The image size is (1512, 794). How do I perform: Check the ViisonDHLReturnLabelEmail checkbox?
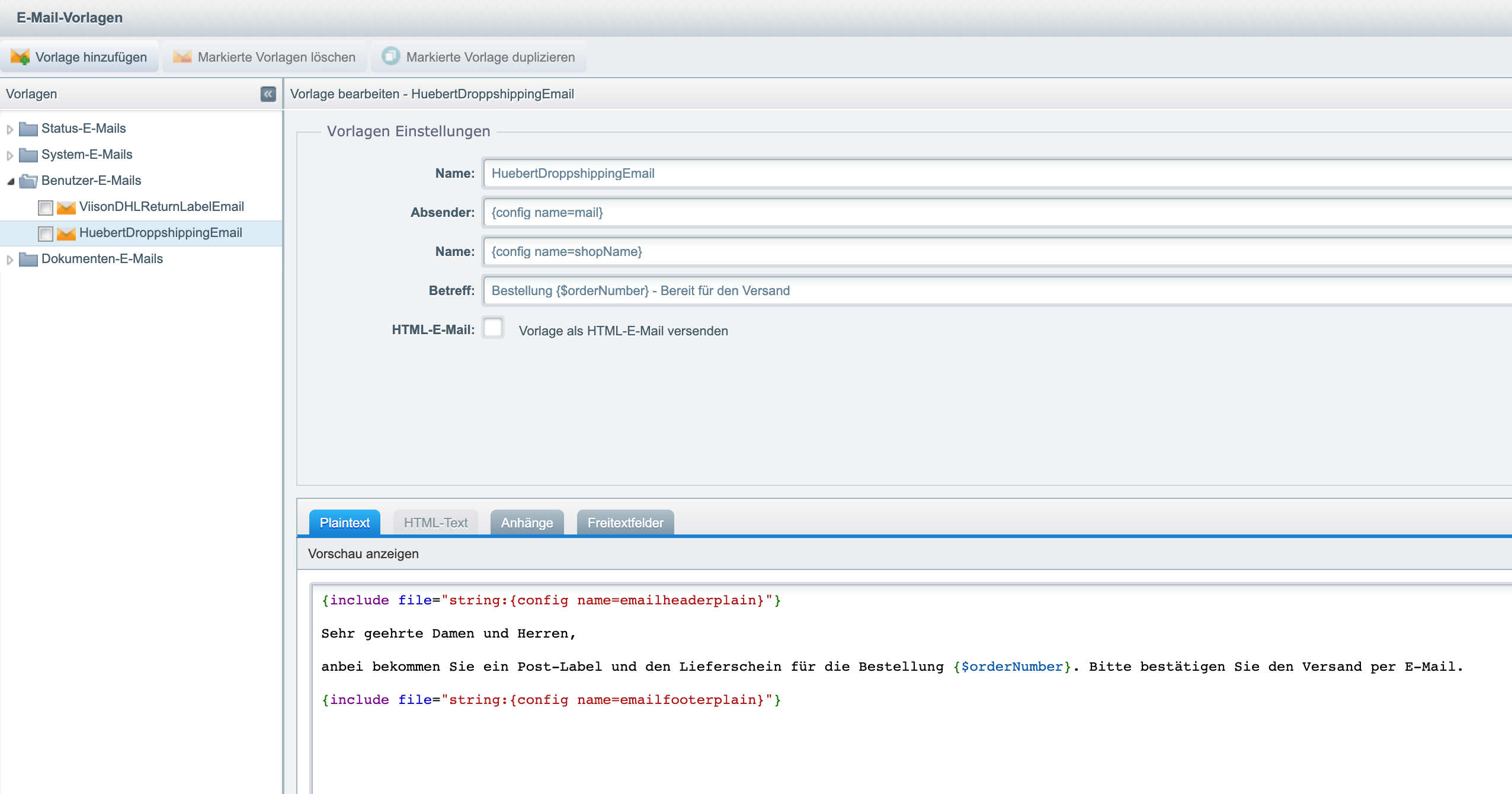(x=46, y=207)
